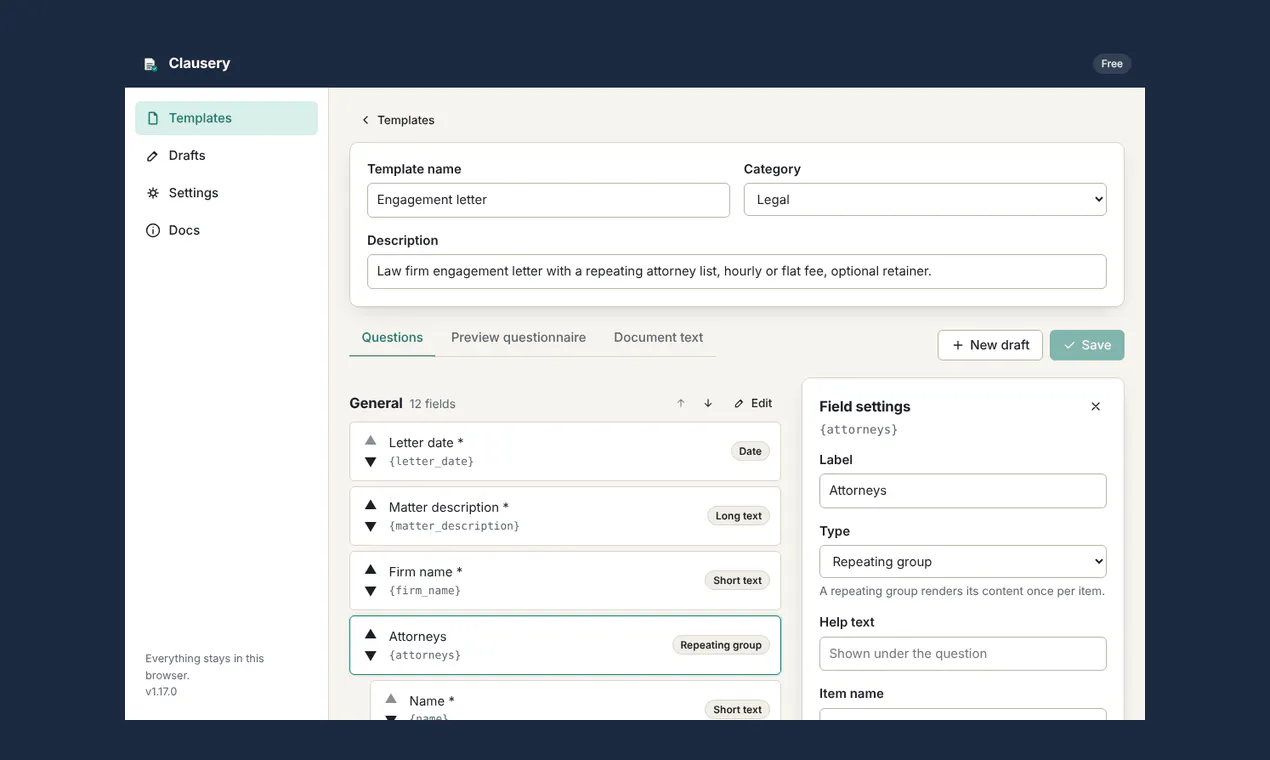
Task: Focus the field Label input
Action: point(963,491)
